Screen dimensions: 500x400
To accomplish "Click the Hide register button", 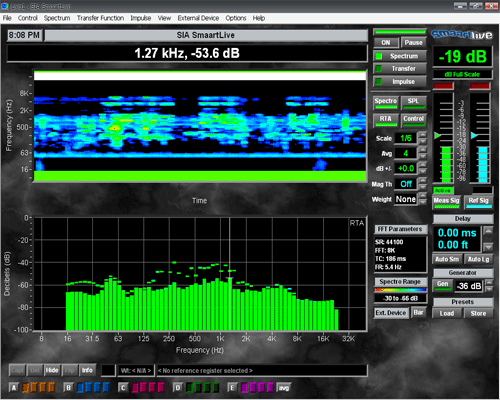I will click(x=52, y=370).
